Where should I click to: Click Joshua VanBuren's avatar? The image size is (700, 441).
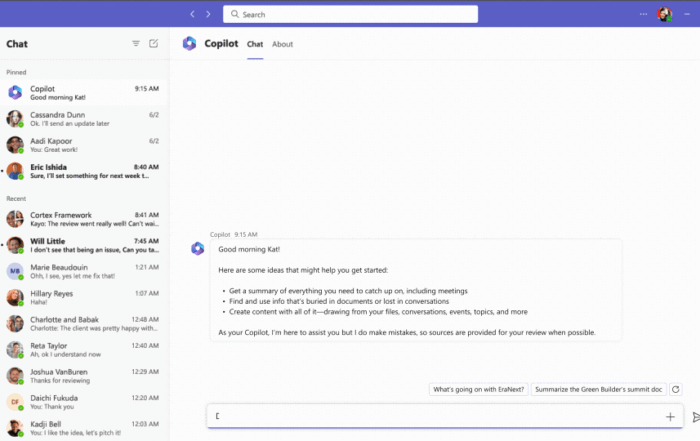coord(15,376)
